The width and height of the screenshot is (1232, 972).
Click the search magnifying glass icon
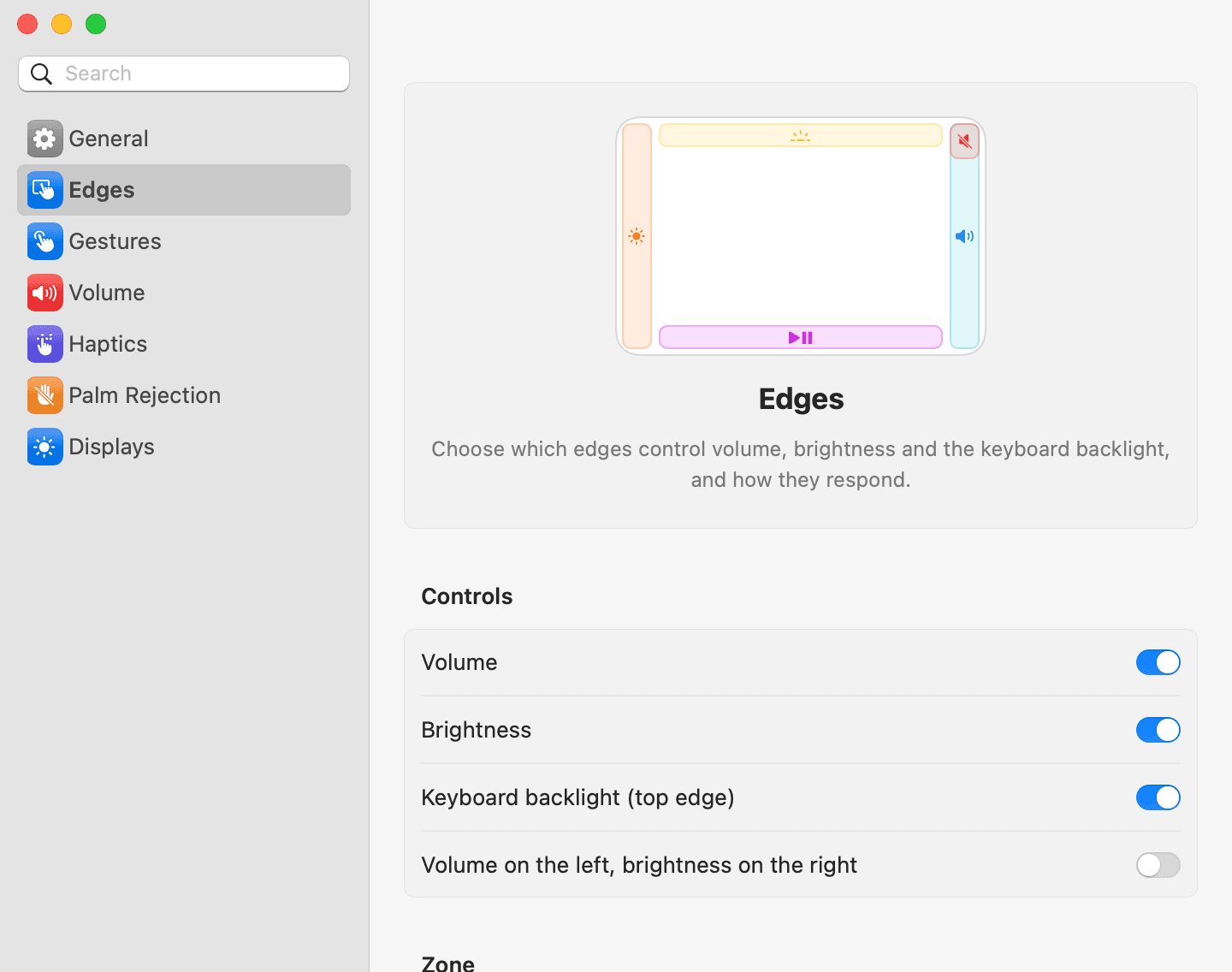click(41, 74)
